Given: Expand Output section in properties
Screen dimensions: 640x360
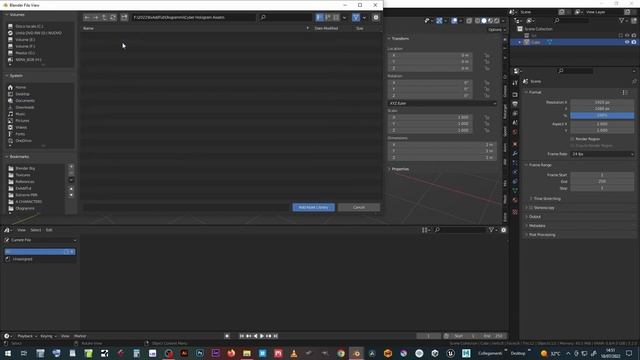Looking at the screenshot, I should [534, 217].
